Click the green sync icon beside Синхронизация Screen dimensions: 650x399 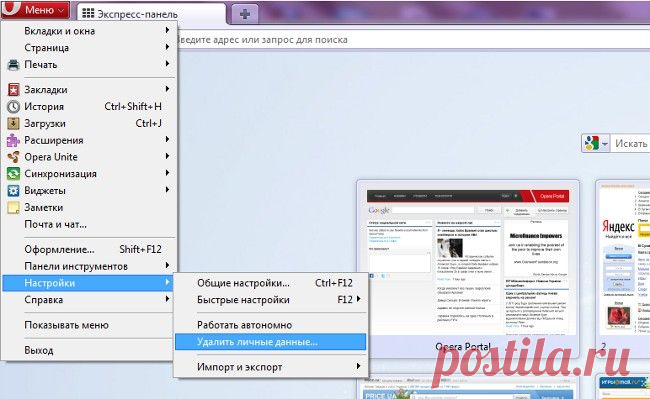(x=13, y=174)
